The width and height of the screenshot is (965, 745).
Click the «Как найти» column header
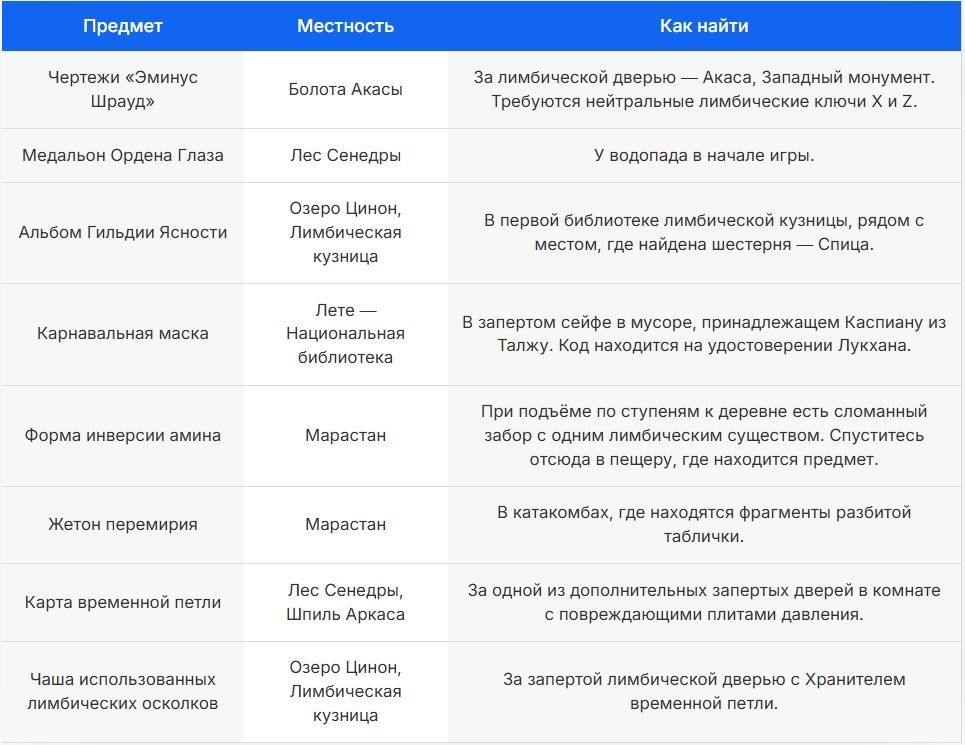(x=704, y=26)
